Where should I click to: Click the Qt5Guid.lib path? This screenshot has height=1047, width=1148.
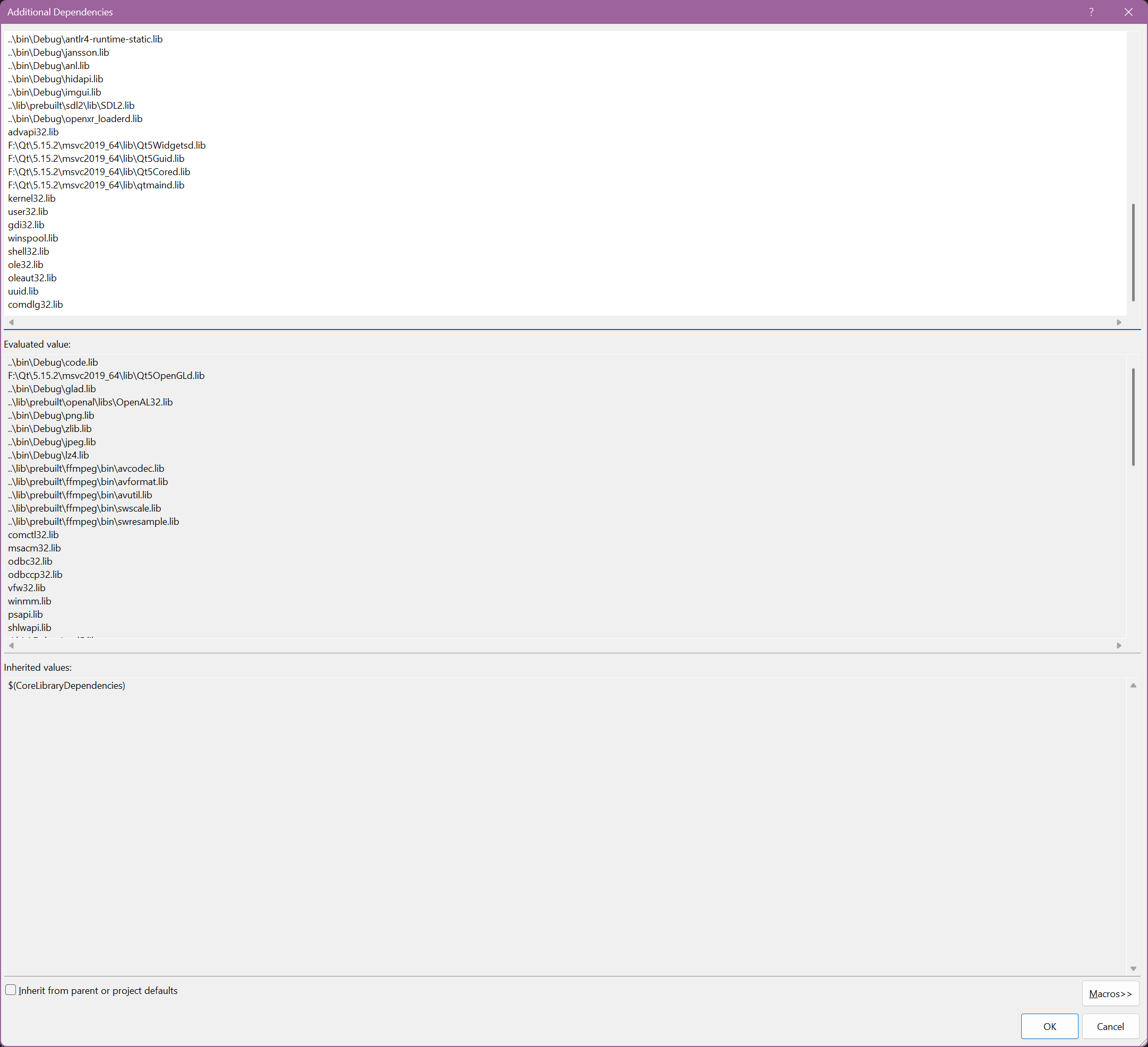tap(96, 158)
